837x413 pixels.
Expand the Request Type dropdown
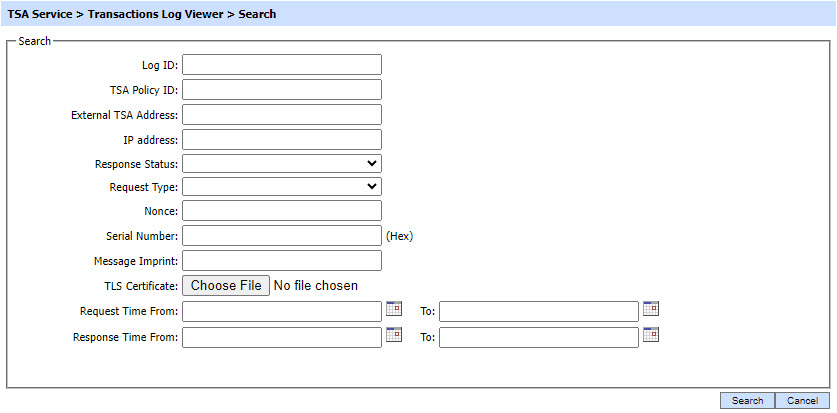[x=282, y=186]
